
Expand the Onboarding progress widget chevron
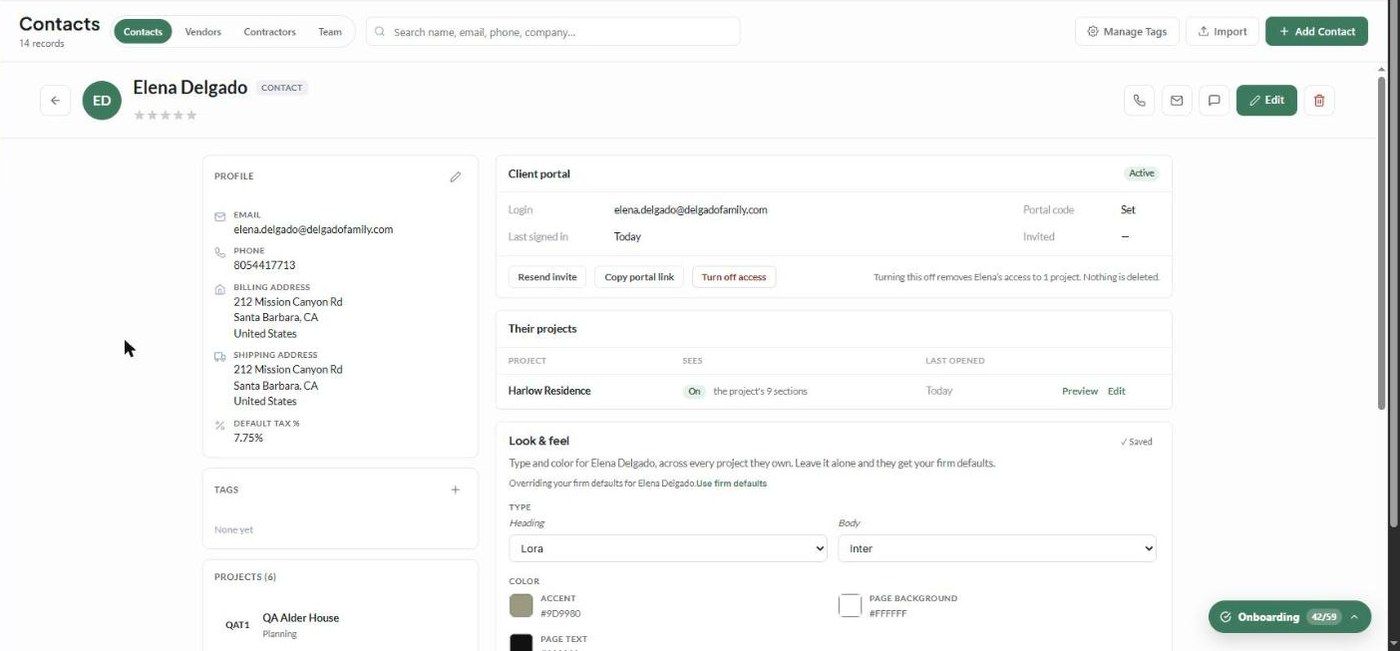tap(1354, 617)
